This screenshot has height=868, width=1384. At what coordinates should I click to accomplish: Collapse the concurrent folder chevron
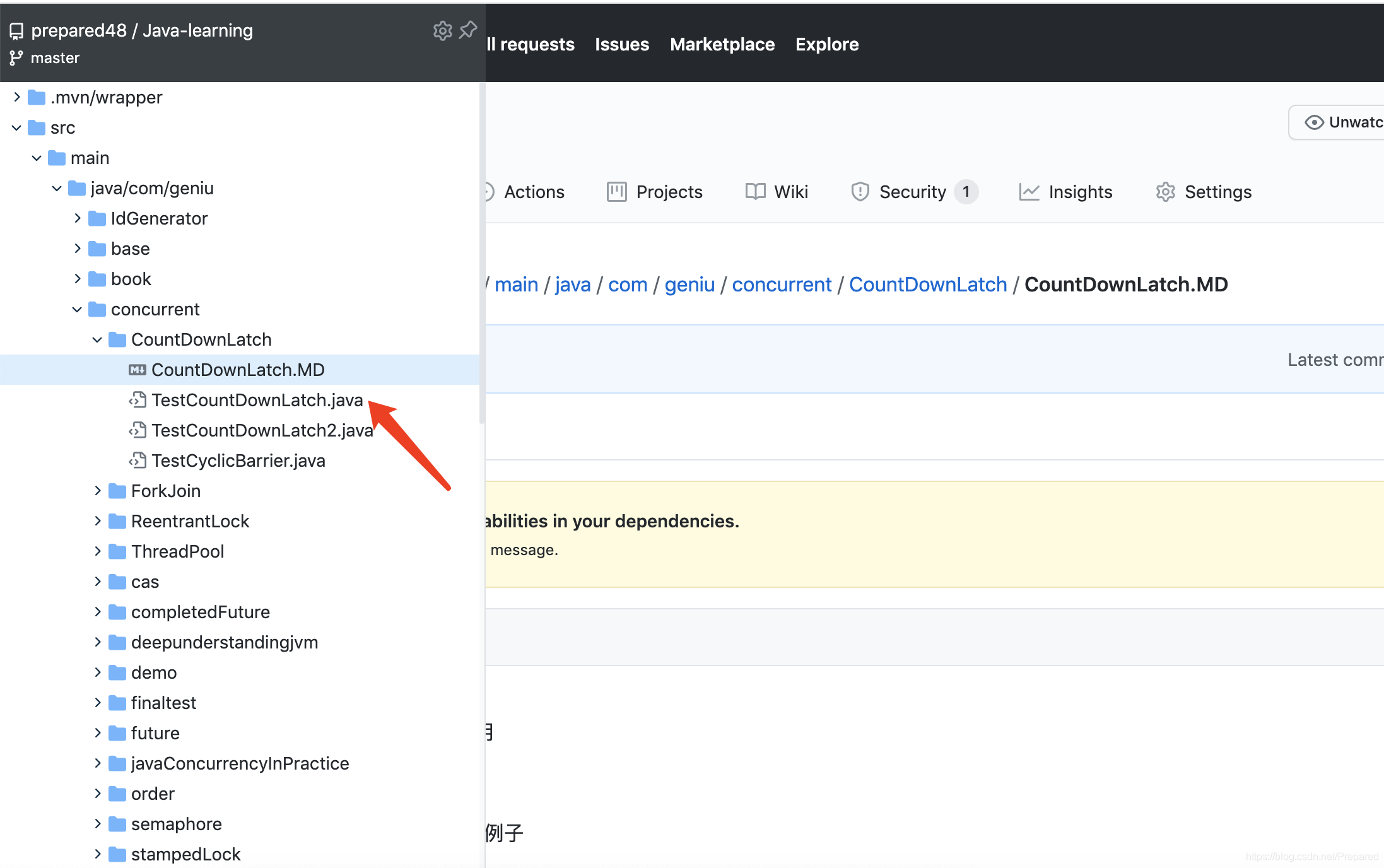(78, 309)
